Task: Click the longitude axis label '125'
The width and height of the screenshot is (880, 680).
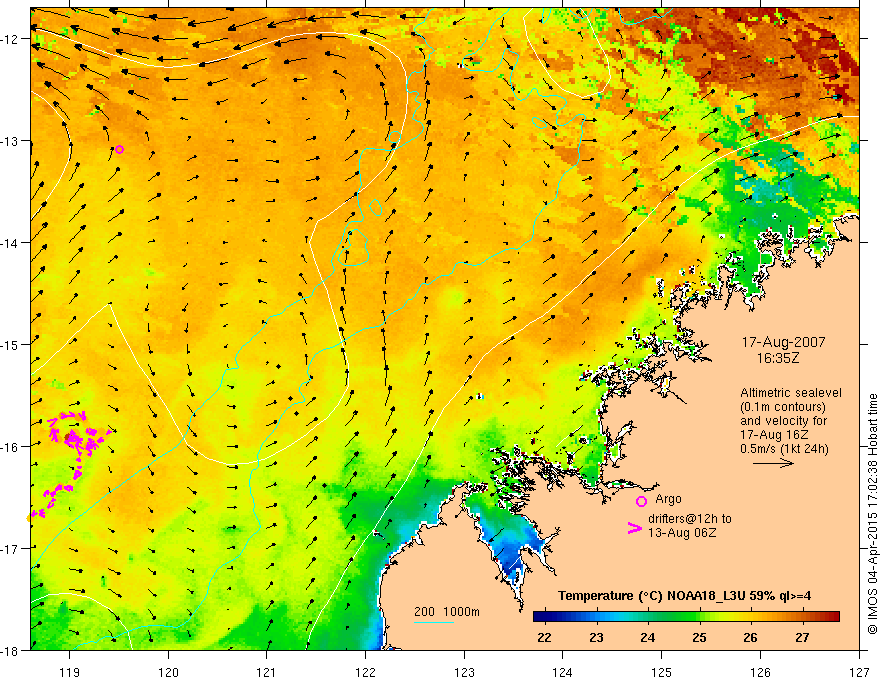Action: click(662, 672)
